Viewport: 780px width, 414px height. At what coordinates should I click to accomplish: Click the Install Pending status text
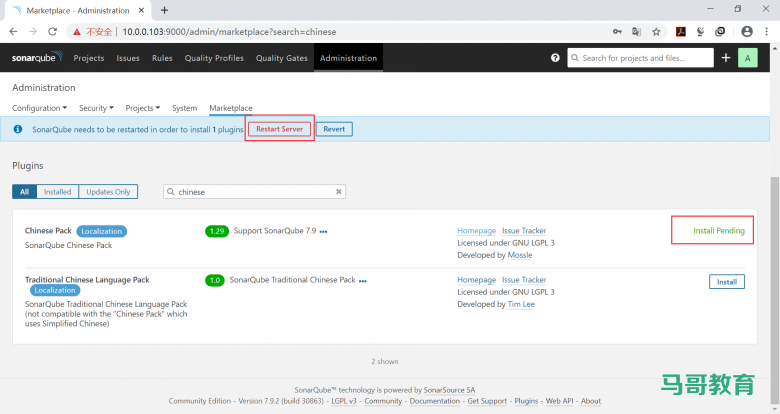point(719,230)
